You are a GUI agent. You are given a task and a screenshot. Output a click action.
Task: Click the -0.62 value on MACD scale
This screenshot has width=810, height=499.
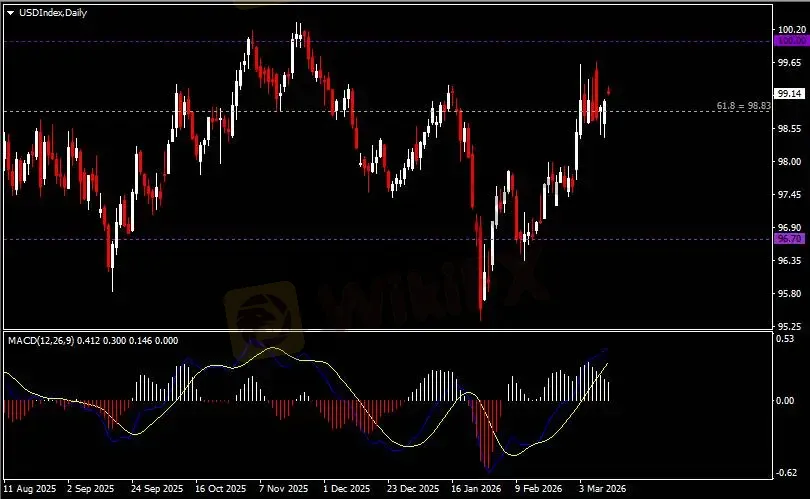pyautogui.click(x=788, y=473)
